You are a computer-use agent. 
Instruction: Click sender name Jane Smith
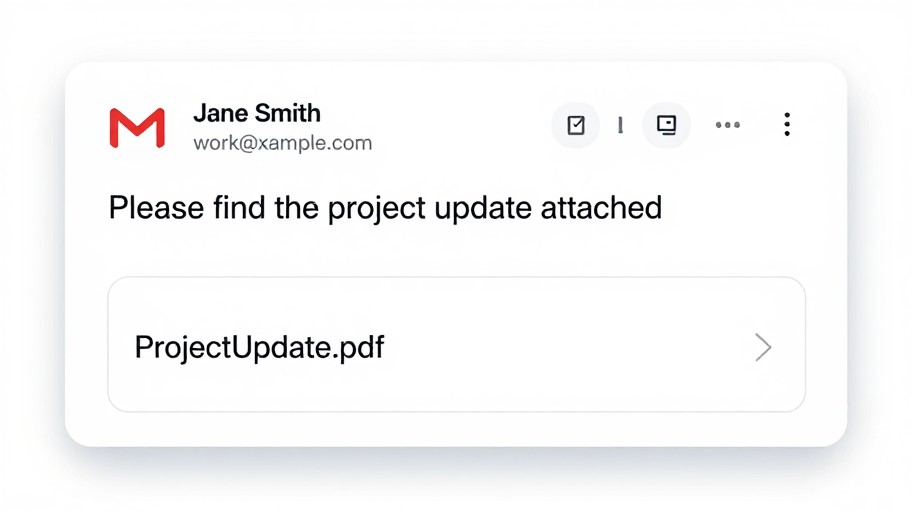tap(256, 112)
